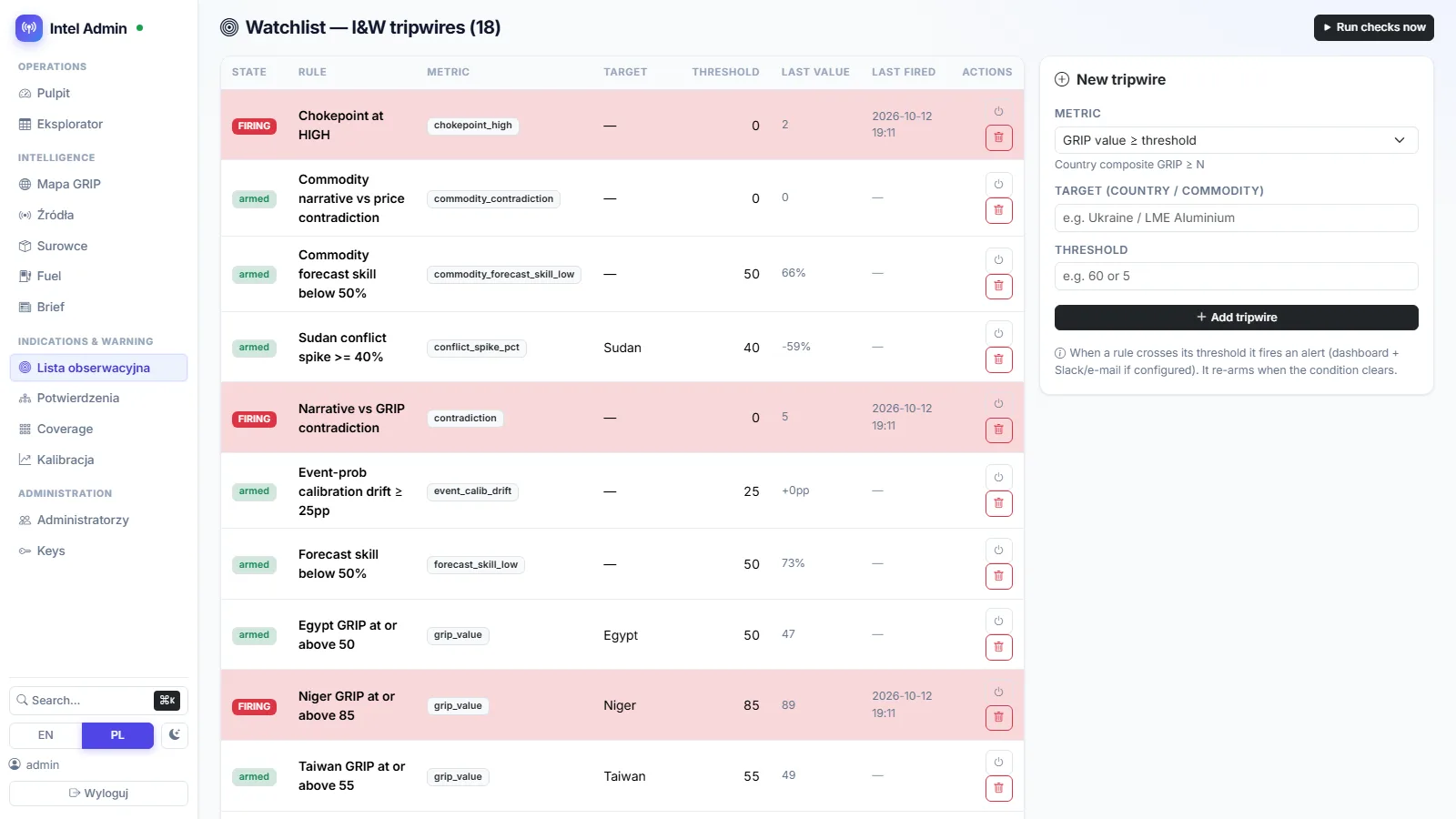This screenshot has width=1456, height=819.
Task: Toggle power for Niger GRIP rule
Action: click(998, 692)
